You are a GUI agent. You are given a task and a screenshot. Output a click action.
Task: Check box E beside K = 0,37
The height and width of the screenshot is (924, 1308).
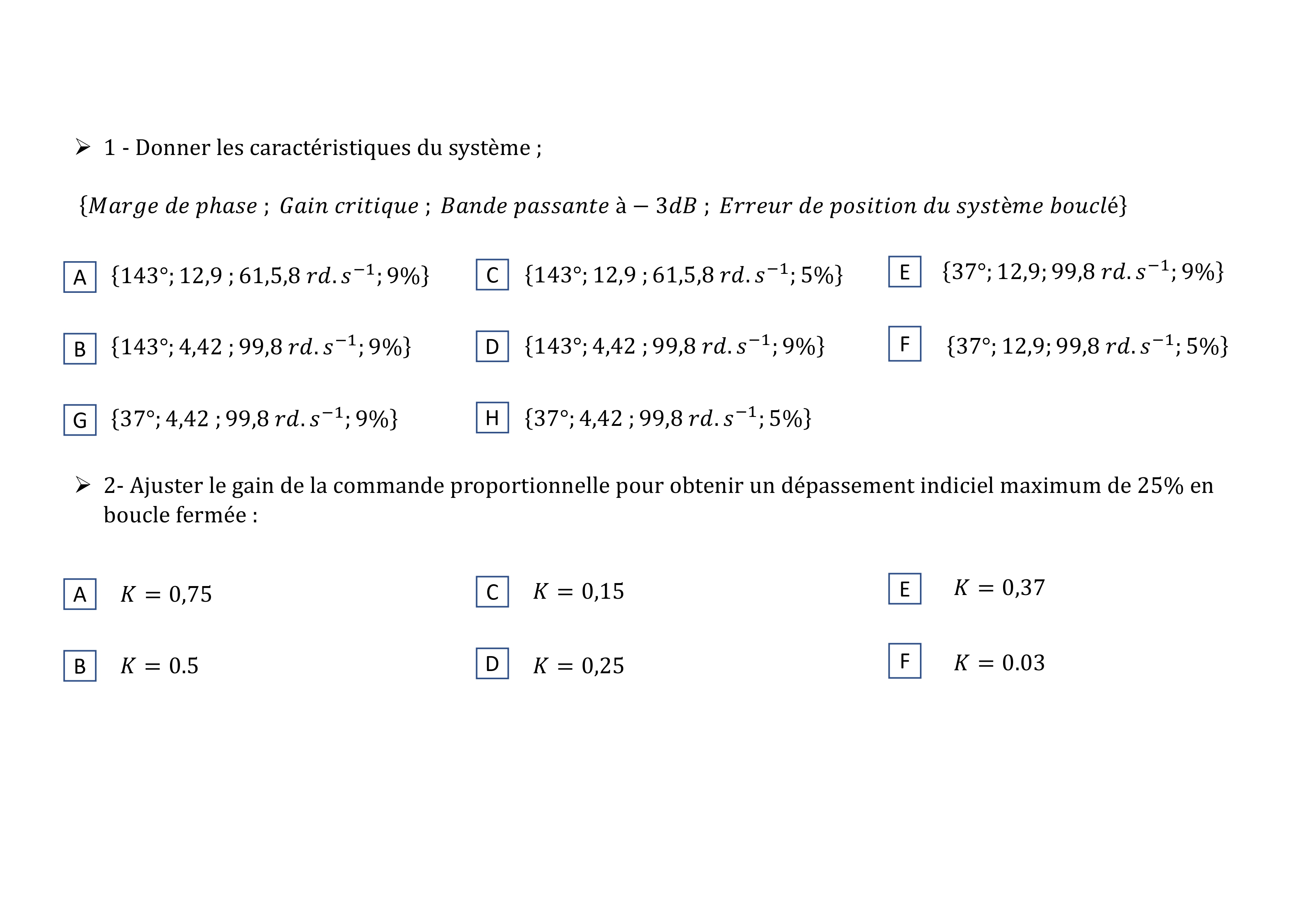coord(905,589)
